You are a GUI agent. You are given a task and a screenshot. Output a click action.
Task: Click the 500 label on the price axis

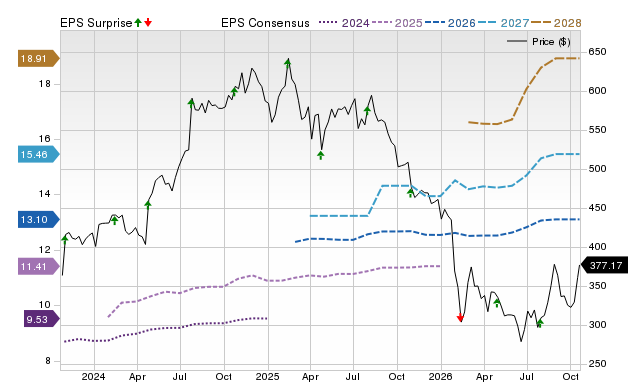pos(597,169)
